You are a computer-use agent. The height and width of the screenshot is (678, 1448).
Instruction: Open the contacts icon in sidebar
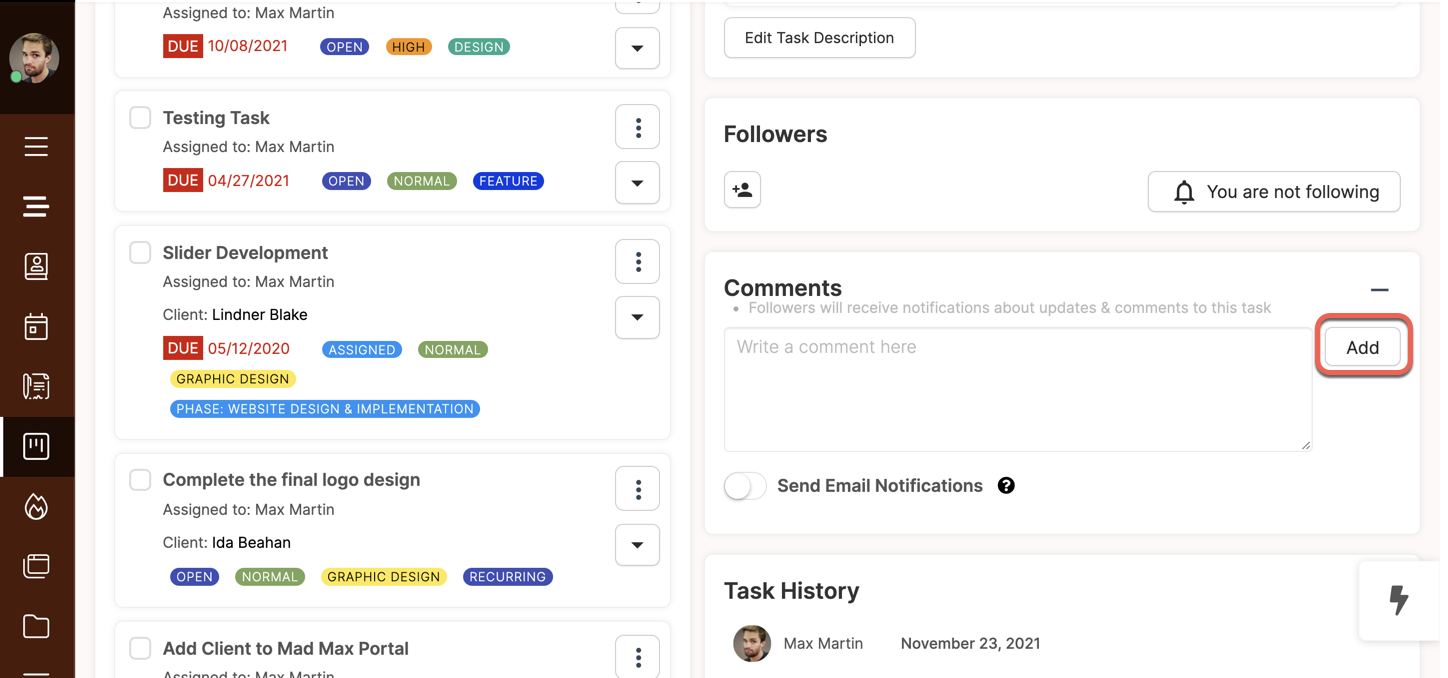(36, 266)
